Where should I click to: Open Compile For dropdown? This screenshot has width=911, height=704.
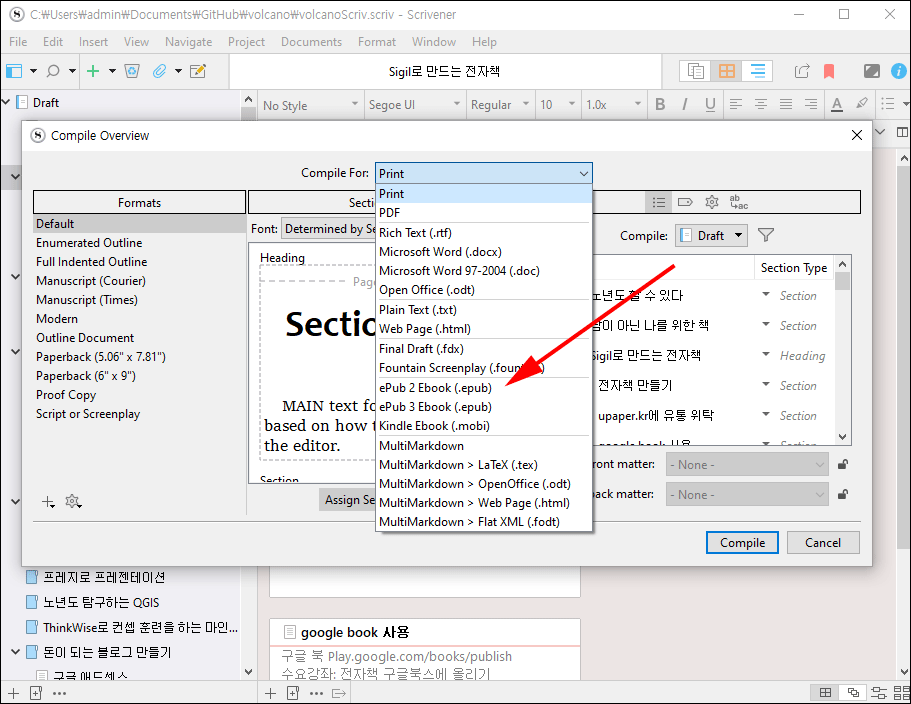click(483, 174)
